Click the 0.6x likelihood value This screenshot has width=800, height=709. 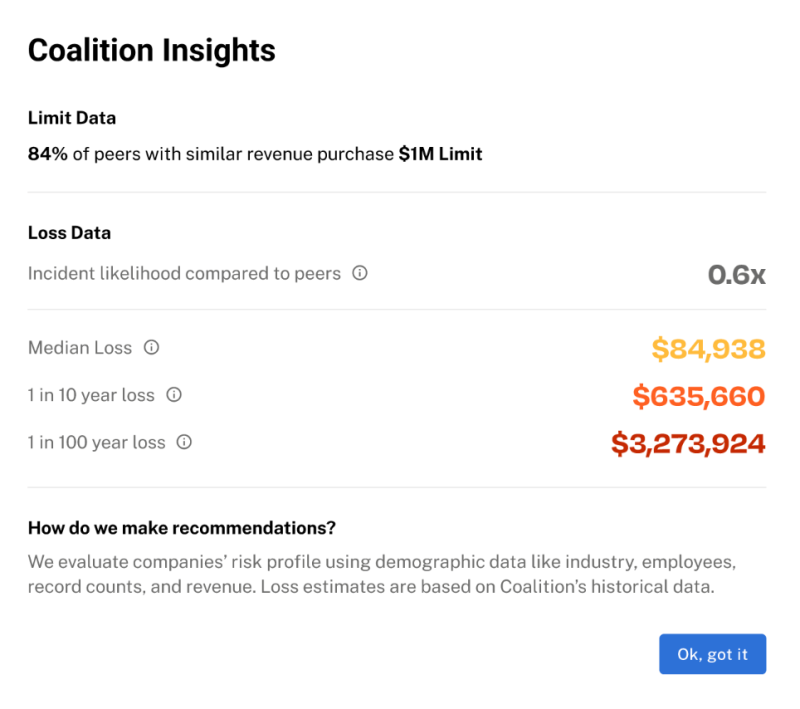coord(736,274)
